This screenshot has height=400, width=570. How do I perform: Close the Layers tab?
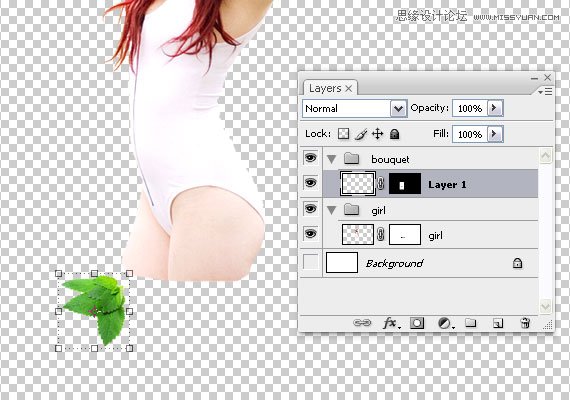click(348, 88)
